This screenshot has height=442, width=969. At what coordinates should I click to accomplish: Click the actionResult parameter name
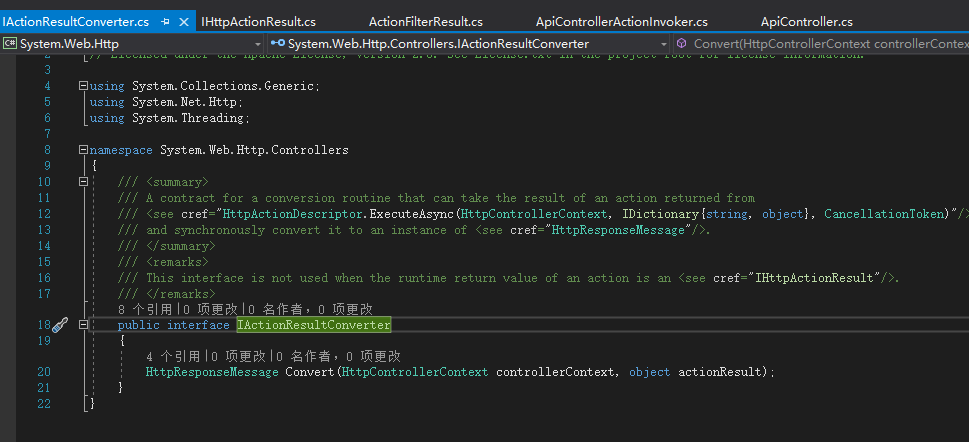(721, 372)
